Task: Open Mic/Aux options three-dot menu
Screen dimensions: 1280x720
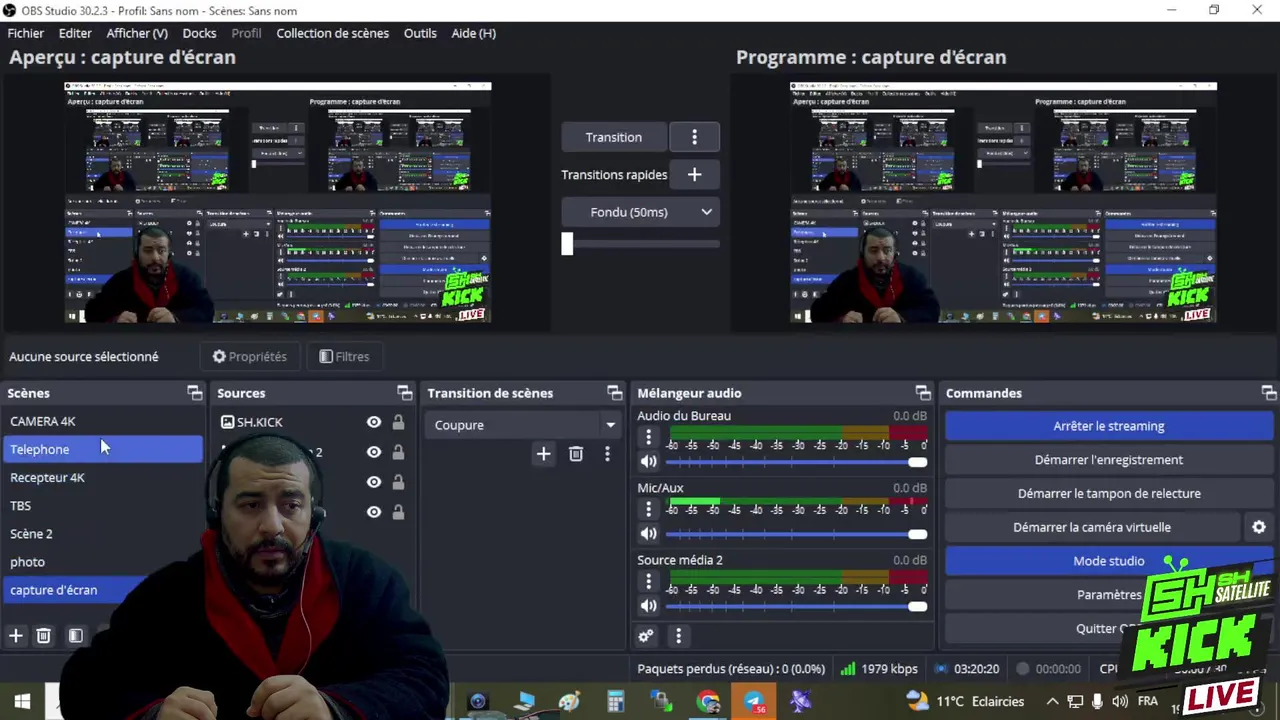Action: 648,509
